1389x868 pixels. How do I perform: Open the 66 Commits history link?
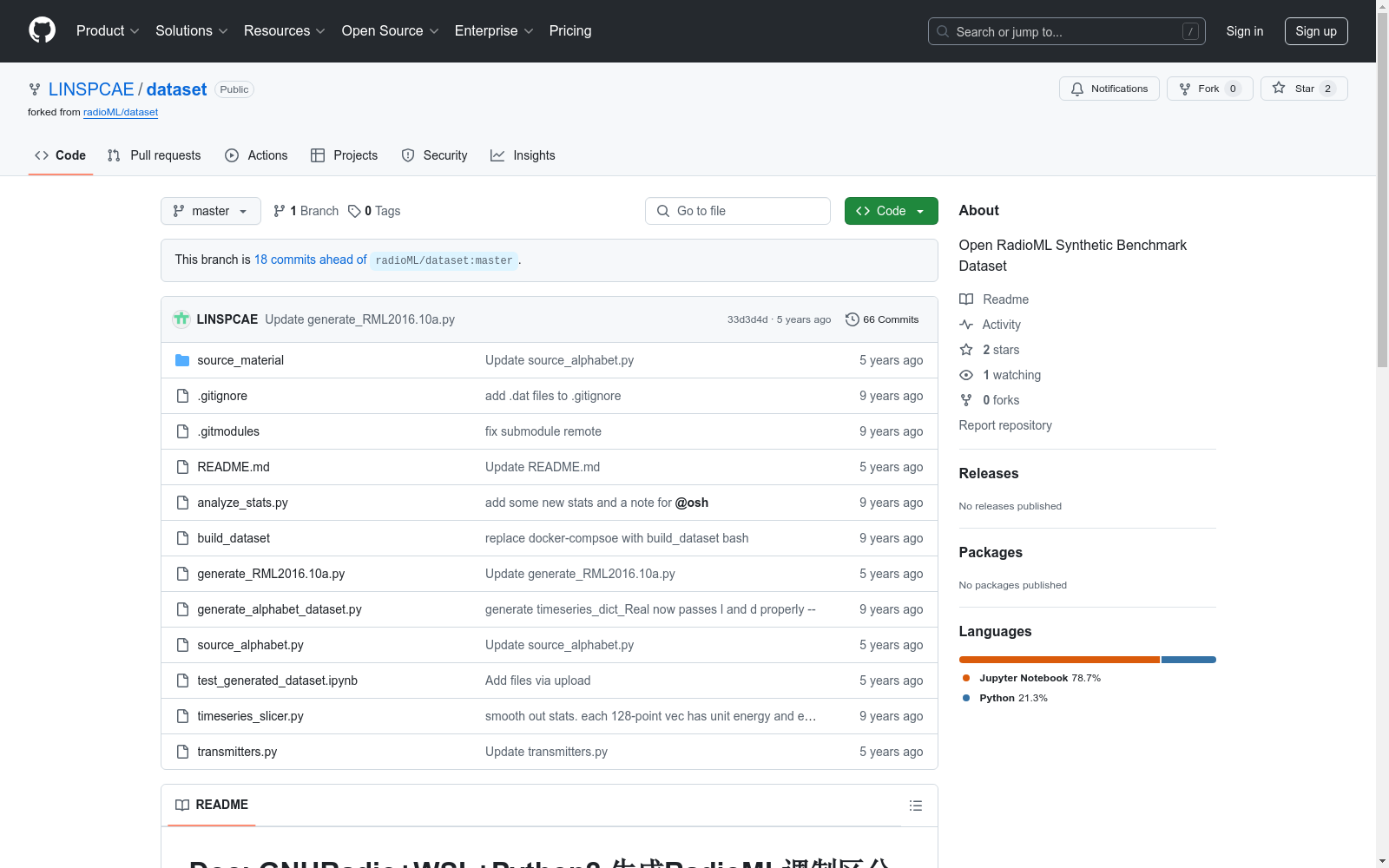[882, 319]
